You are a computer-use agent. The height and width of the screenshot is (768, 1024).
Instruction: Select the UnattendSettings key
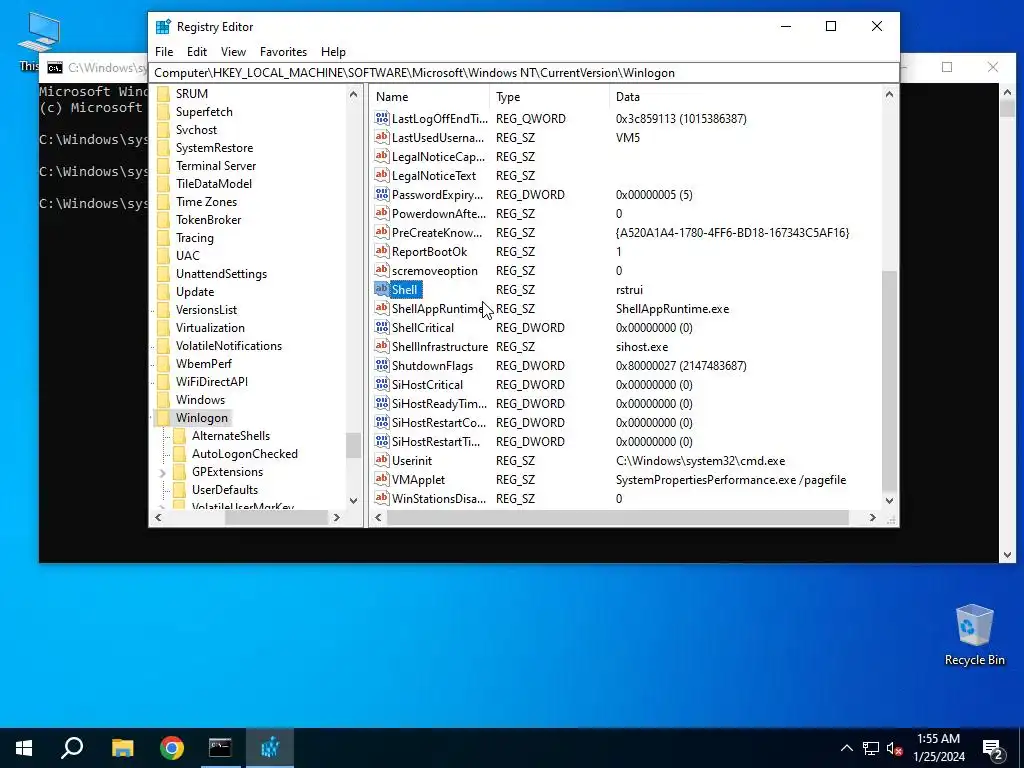click(221, 274)
